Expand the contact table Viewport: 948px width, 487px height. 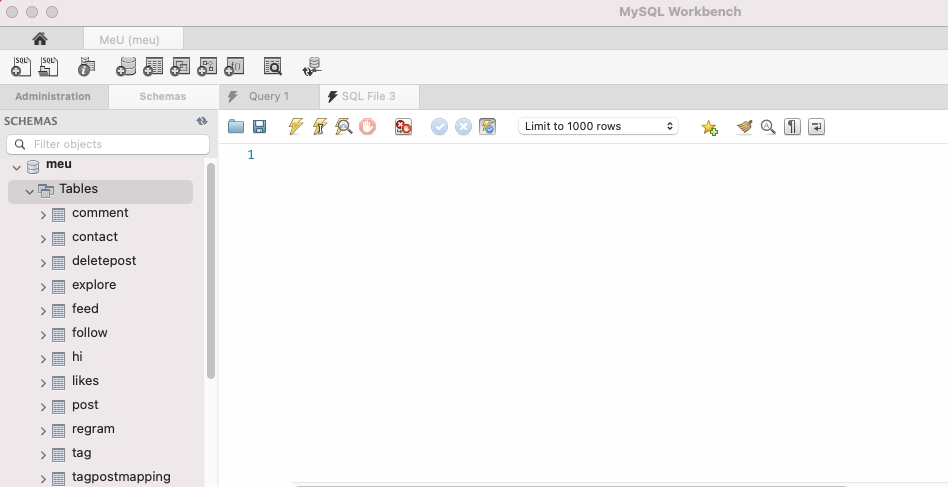43,239
